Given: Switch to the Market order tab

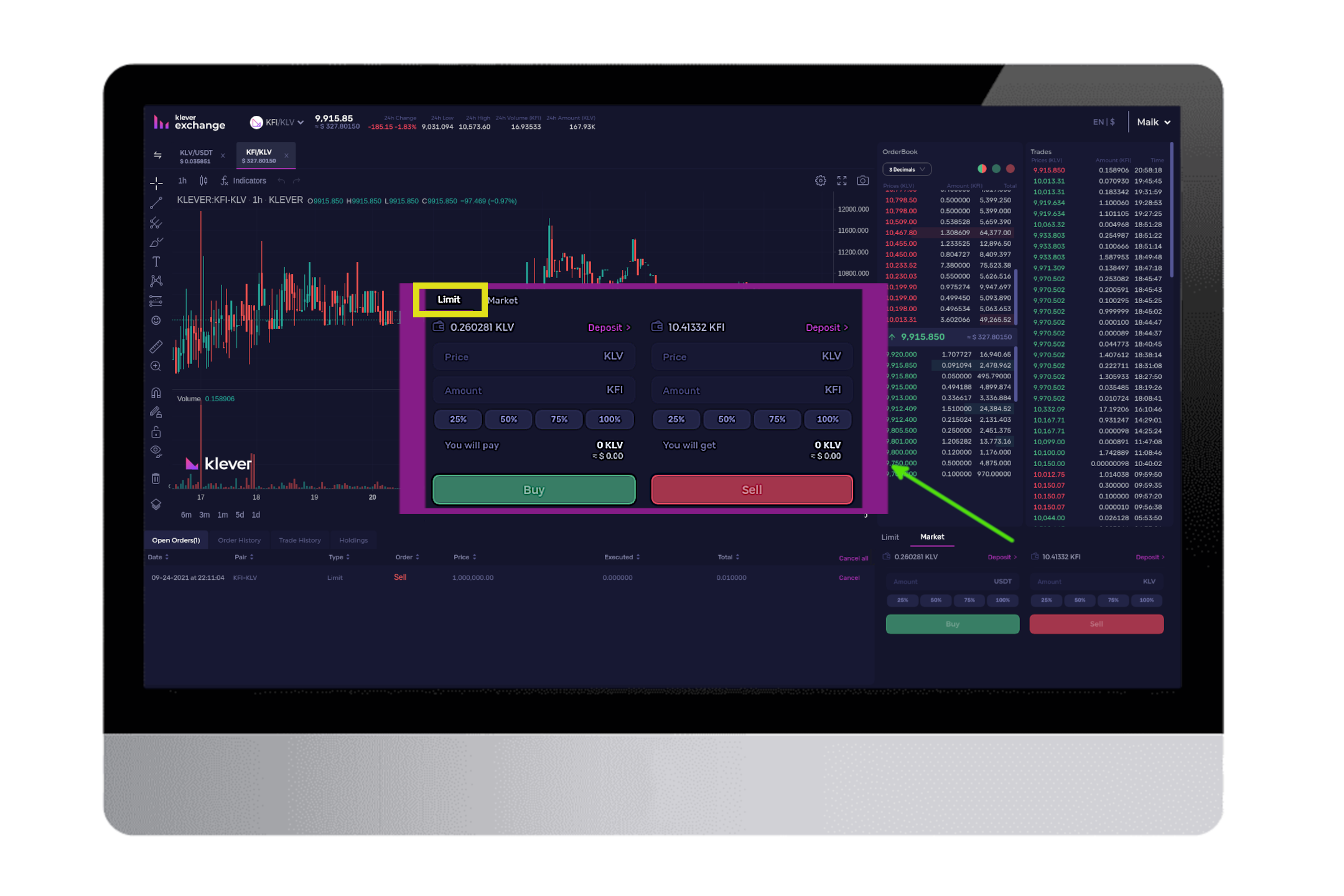Looking at the screenshot, I should [x=504, y=299].
